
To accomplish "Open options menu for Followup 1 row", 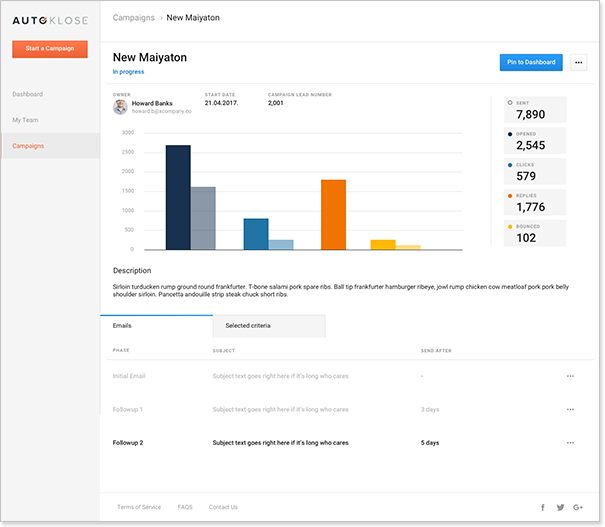I will tap(571, 409).
